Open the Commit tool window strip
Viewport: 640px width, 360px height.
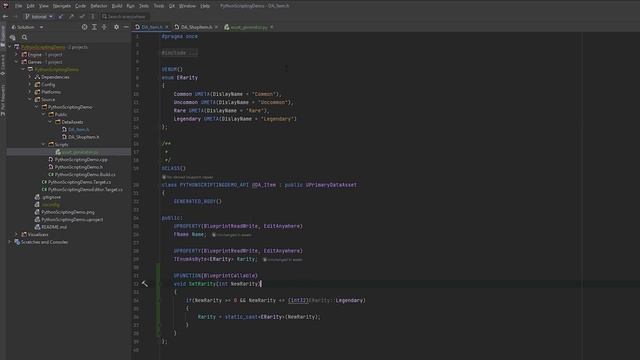[3, 65]
